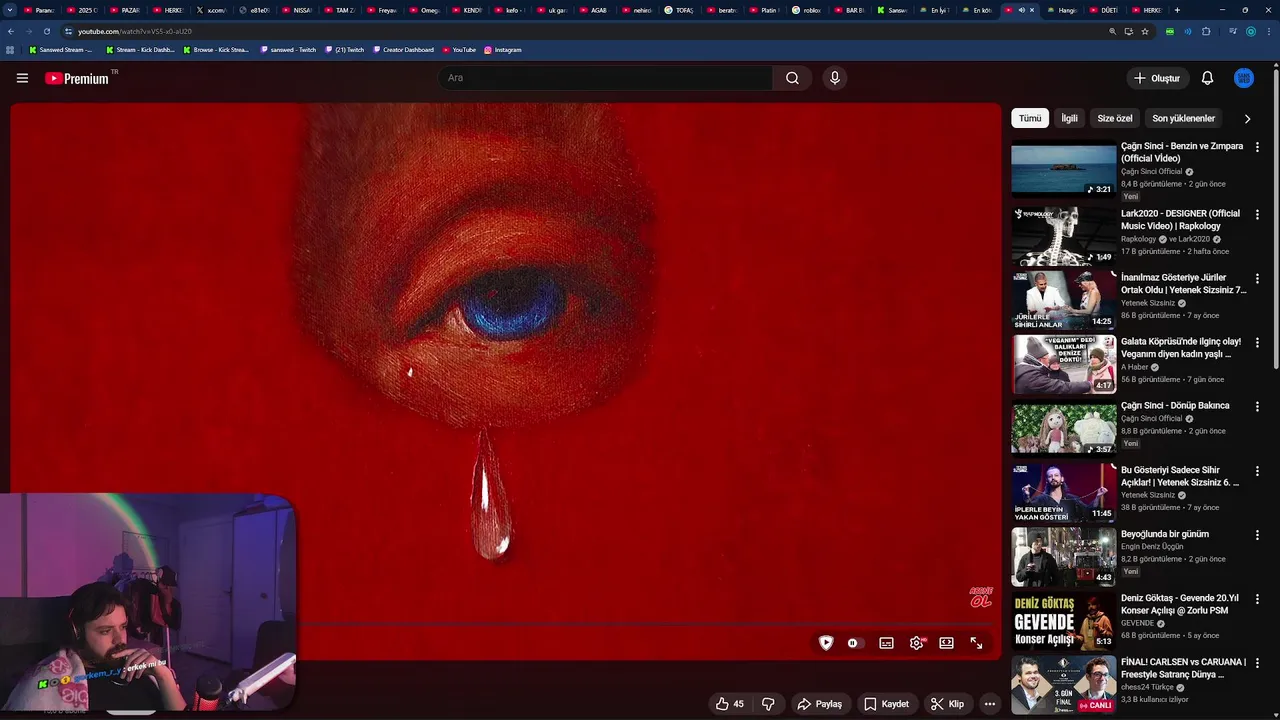Enter fullscreen in the video player
The width and height of the screenshot is (1280, 720).
(x=976, y=643)
